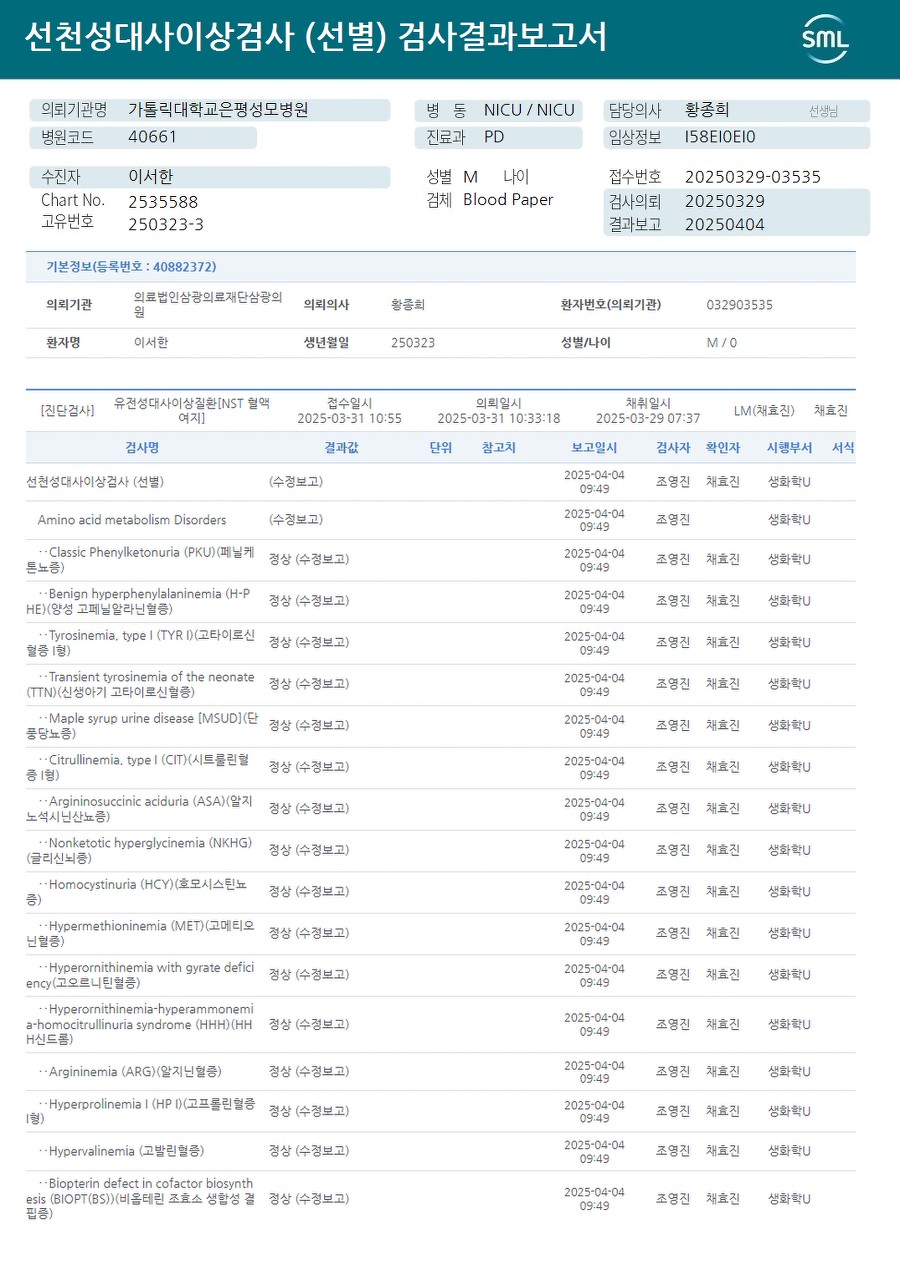Click hospital name 가톨릭대학교은평성모병원

(x=218, y=110)
